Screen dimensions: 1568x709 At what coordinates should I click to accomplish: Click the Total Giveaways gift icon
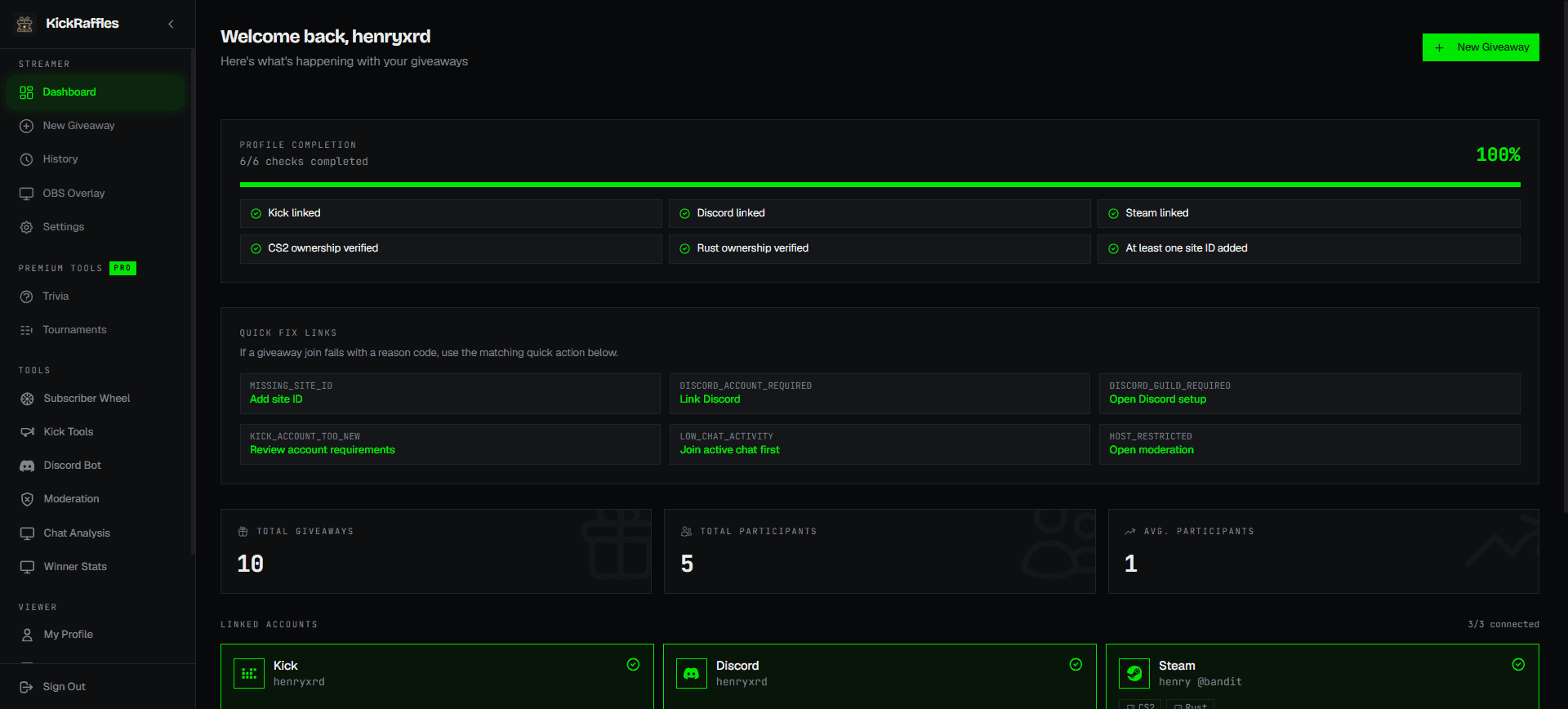click(x=243, y=532)
